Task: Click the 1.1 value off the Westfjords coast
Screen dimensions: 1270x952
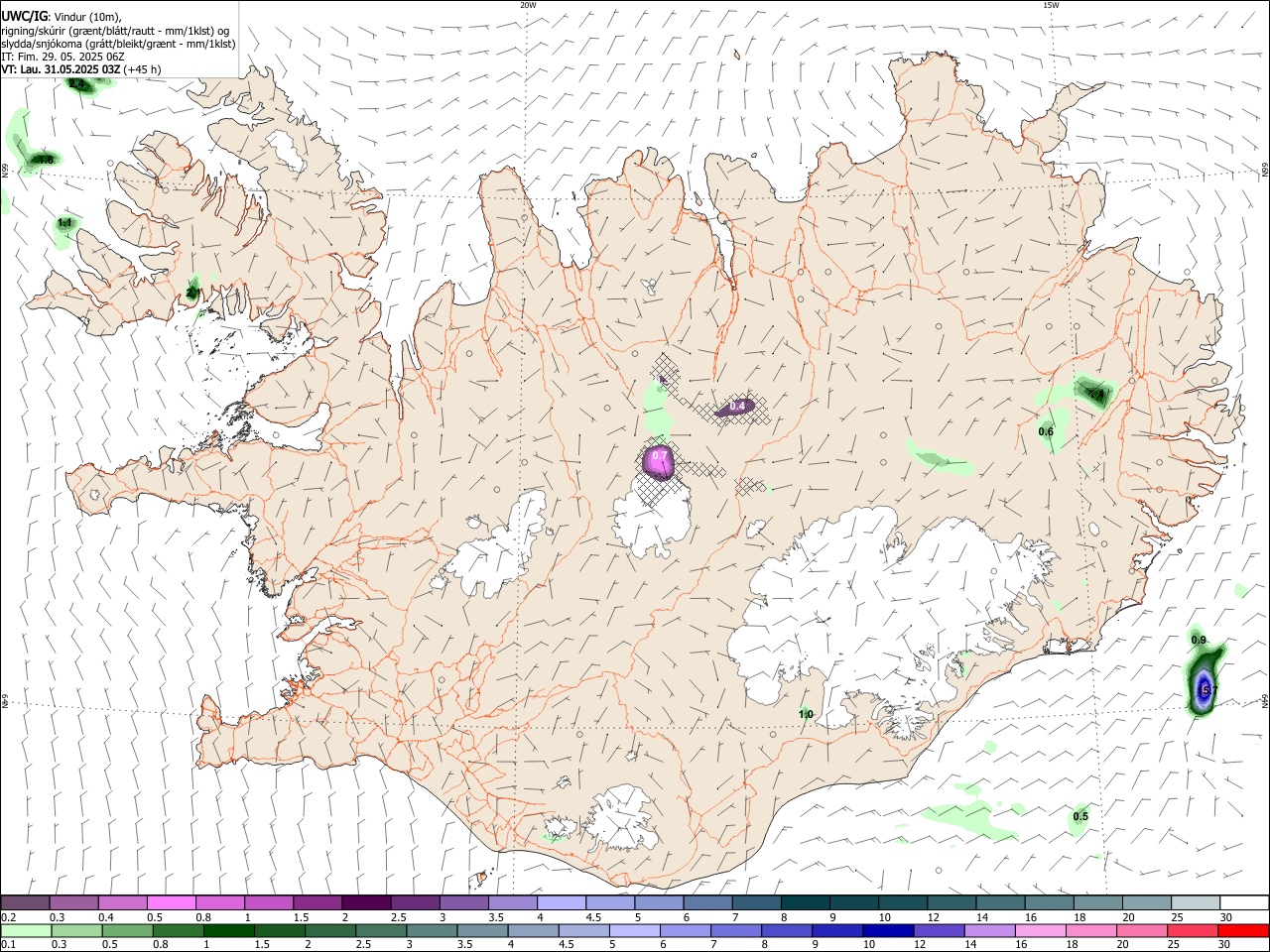Action: point(64,223)
